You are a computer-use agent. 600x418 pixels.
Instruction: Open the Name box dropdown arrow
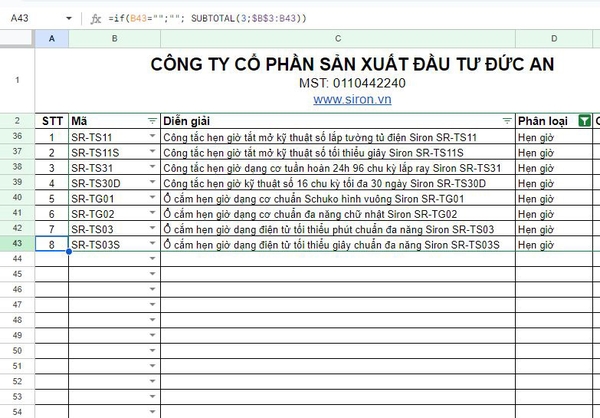(69, 18)
